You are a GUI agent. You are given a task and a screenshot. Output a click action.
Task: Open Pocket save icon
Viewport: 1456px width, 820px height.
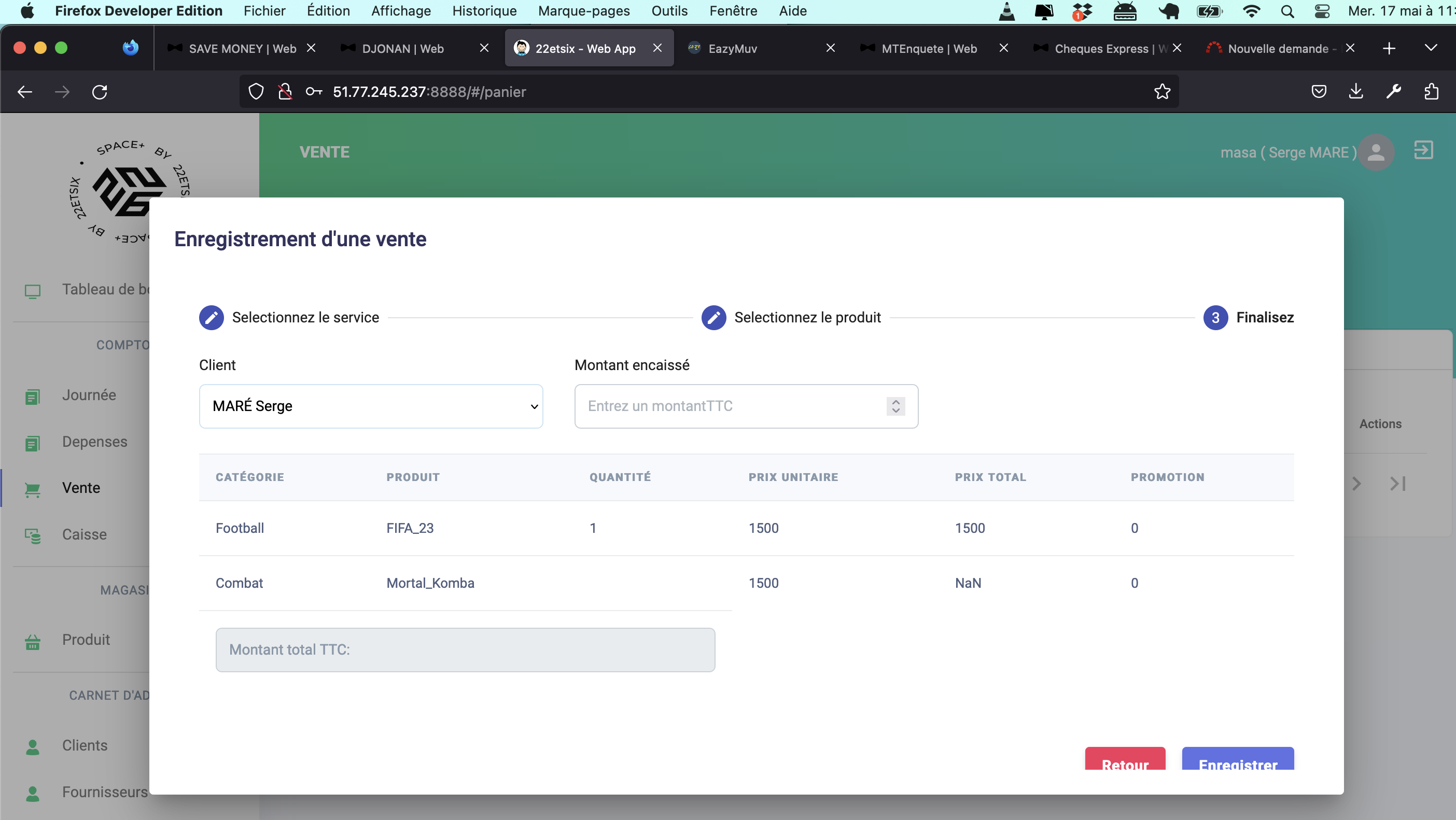[1319, 92]
